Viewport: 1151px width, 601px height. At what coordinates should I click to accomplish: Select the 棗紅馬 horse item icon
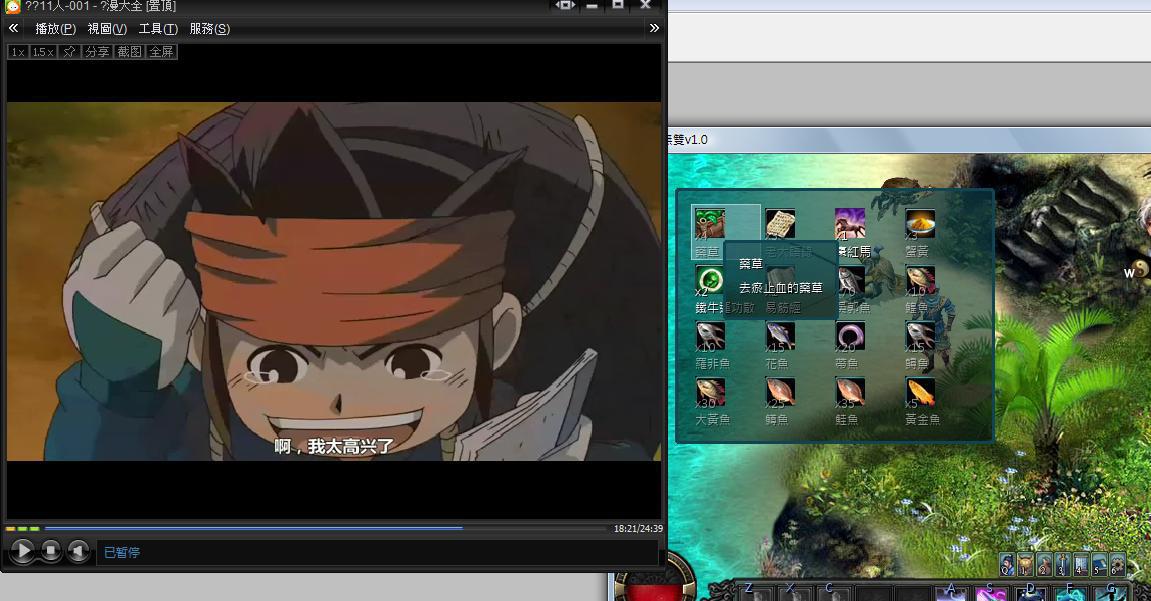849,224
